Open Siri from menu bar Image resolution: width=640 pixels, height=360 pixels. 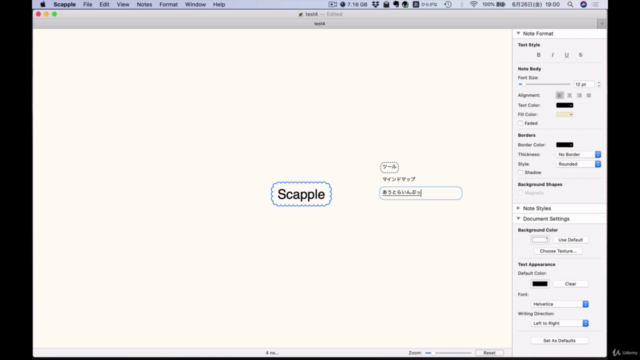(x=584, y=4)
